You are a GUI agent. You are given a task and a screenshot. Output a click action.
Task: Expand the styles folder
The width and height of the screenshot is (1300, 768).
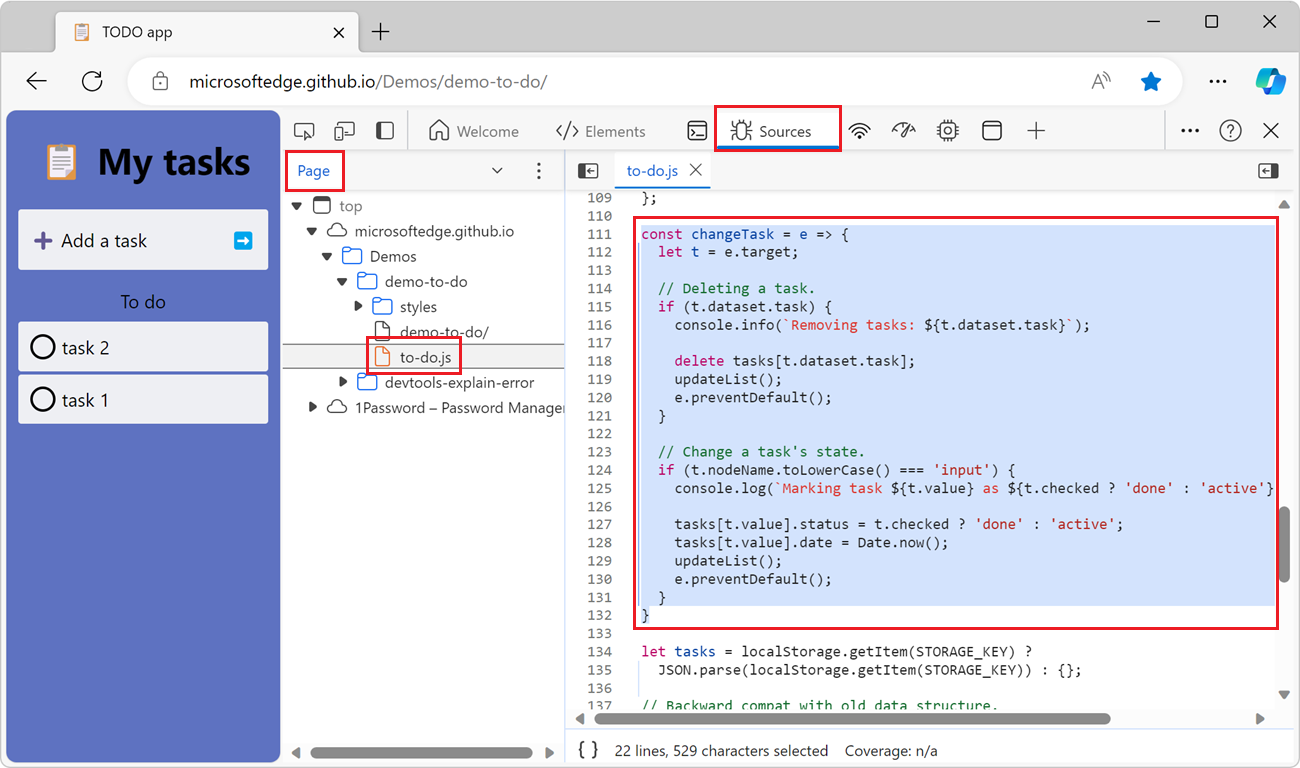point(359,306)
